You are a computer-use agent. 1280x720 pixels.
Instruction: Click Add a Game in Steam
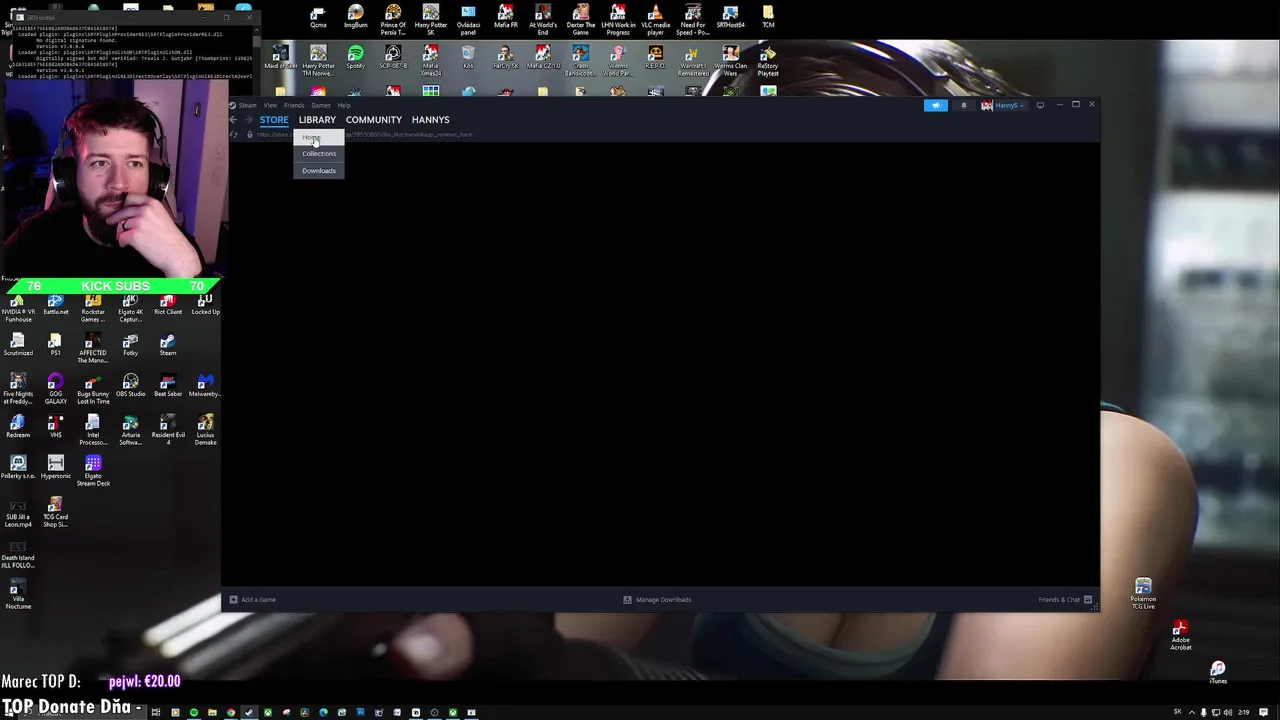(252, 600)
